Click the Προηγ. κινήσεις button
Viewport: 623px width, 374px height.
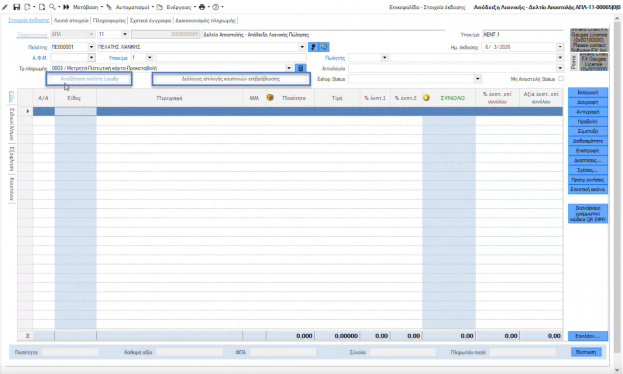point(588,180)
